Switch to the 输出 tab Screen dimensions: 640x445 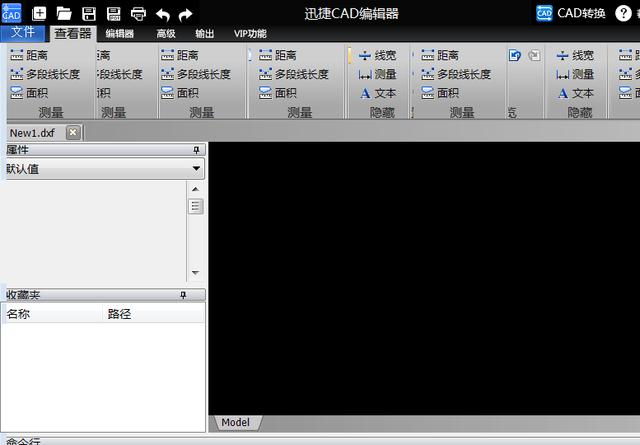click(204, 33)
